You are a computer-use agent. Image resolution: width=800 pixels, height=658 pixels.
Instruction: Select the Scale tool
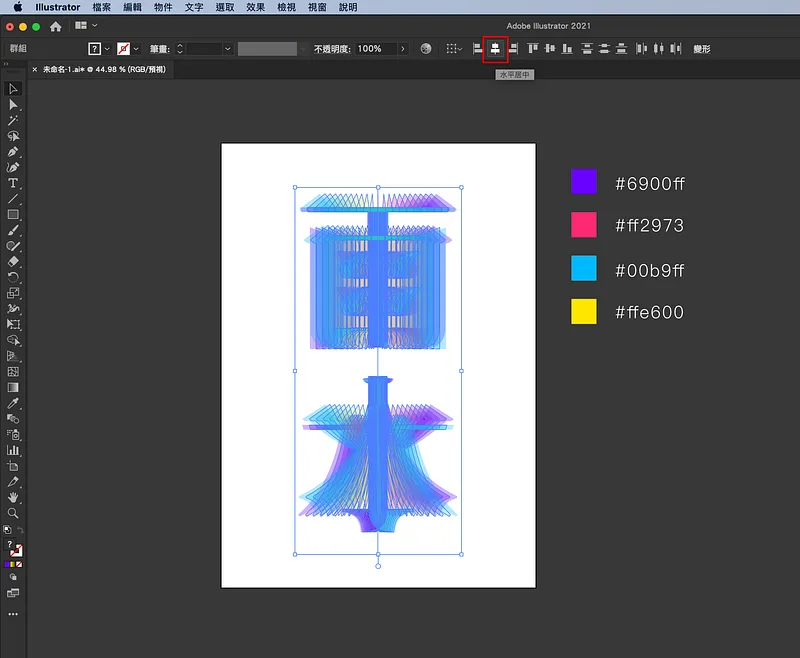click(x=13, y=293)
